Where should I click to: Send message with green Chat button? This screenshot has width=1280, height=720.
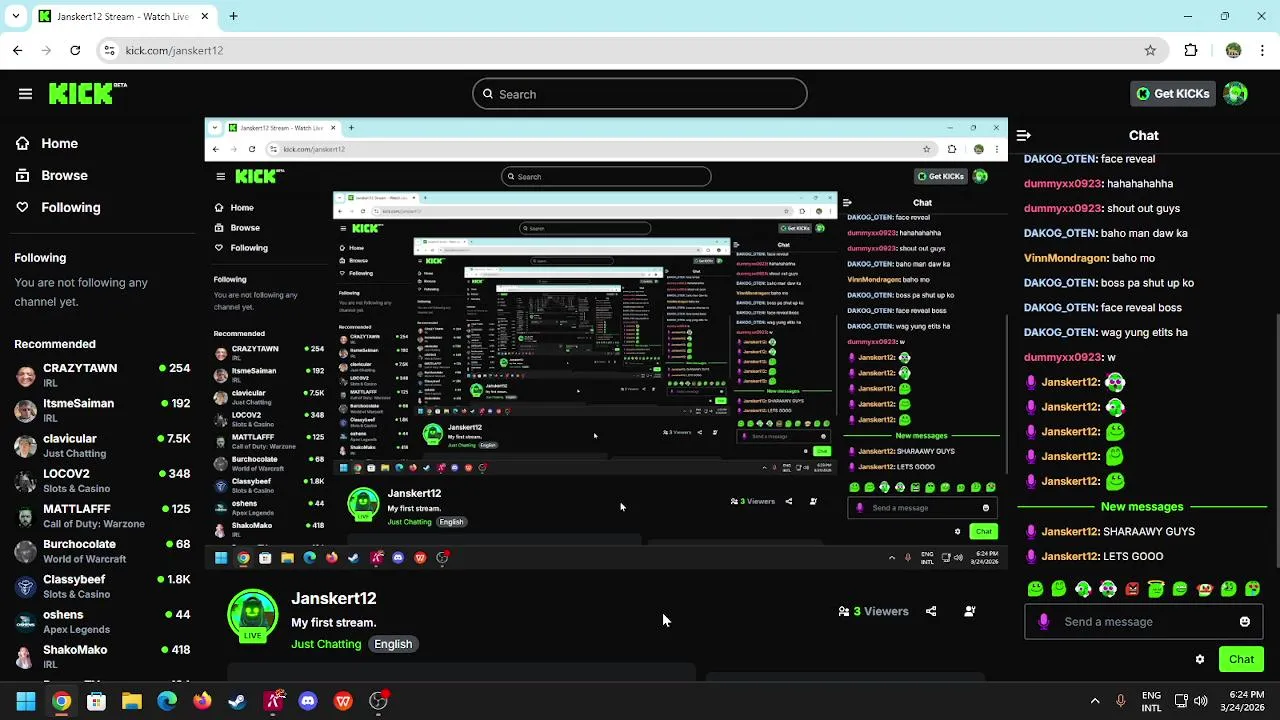pos(1241,659)
